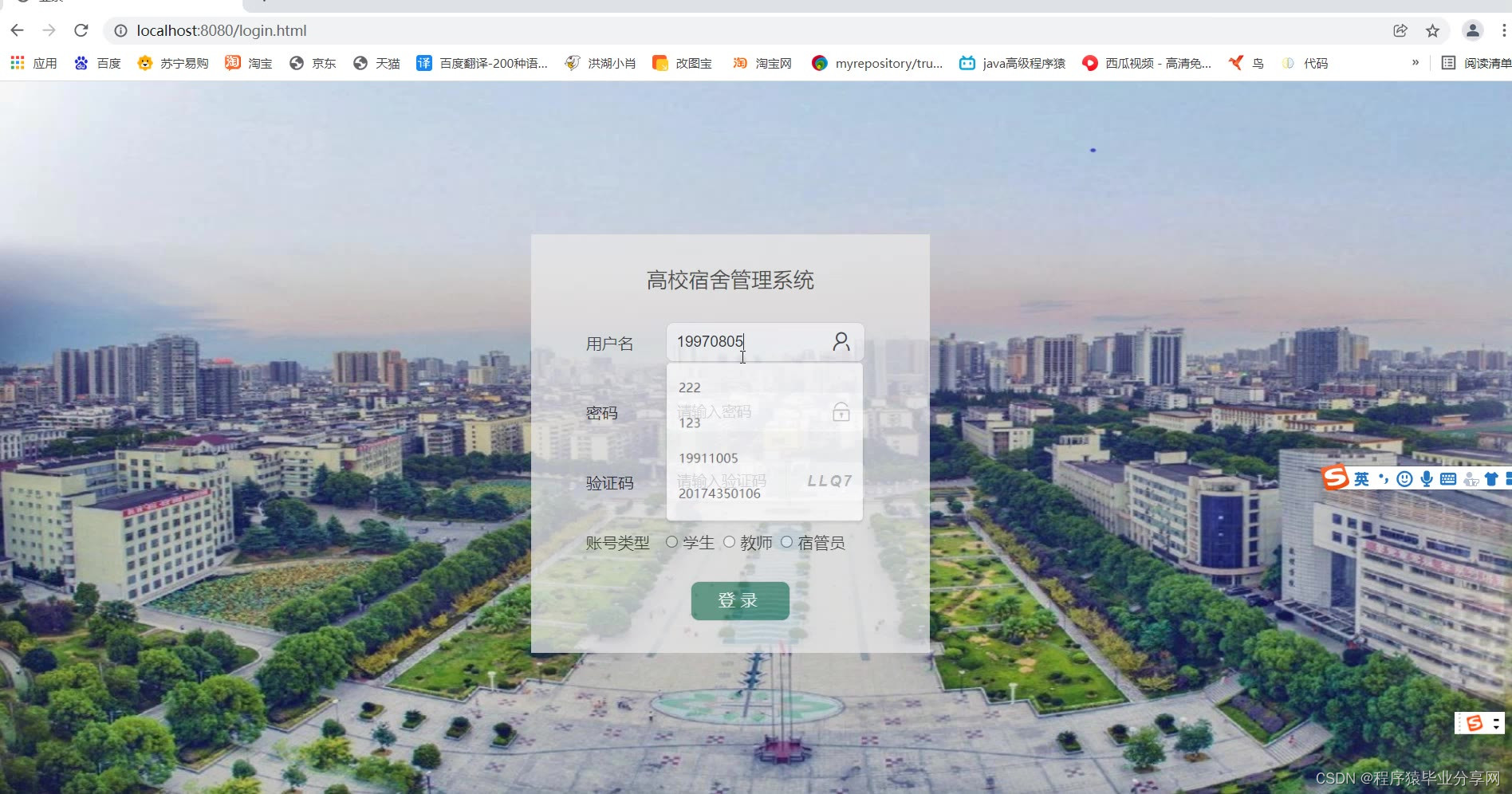
Task: Open the 京东 bookmark
Action: tap(313, 63)
